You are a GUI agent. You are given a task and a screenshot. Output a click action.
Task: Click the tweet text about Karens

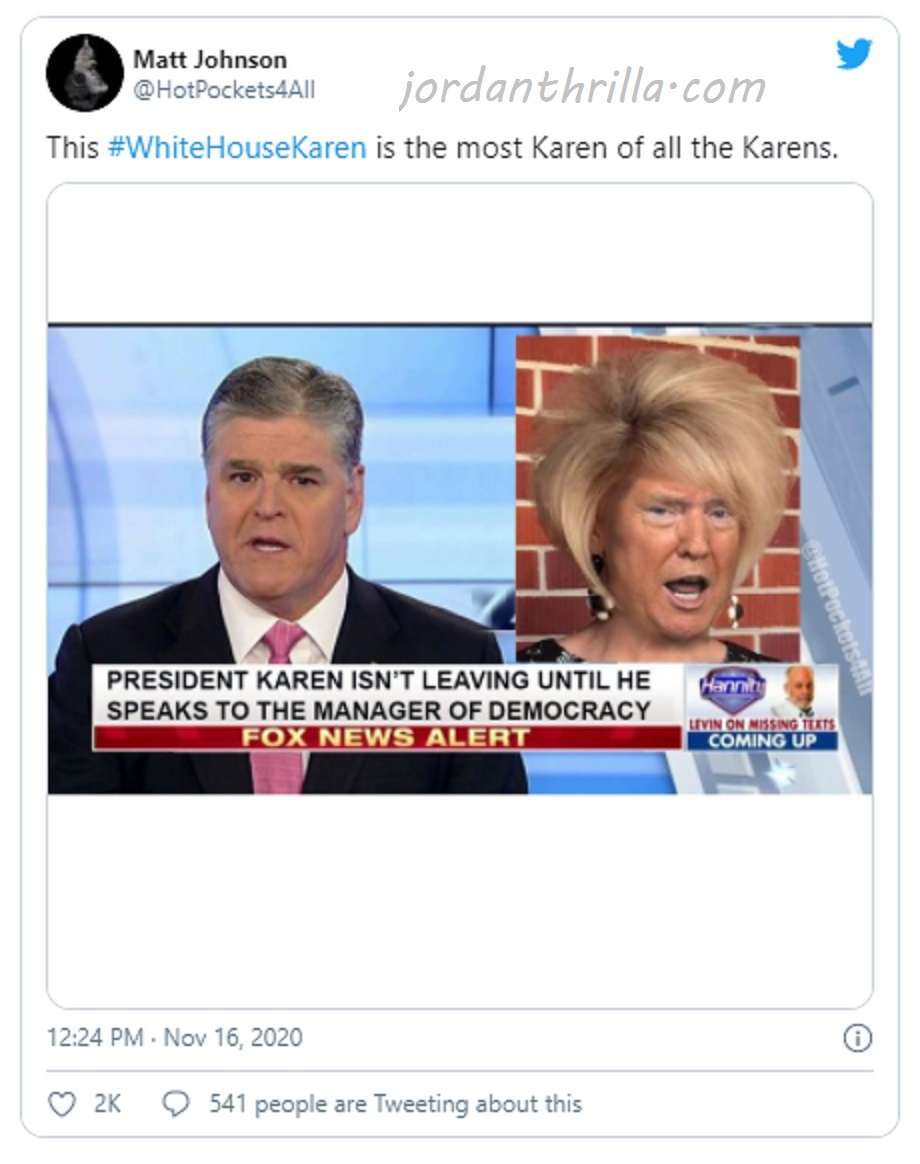443,148
